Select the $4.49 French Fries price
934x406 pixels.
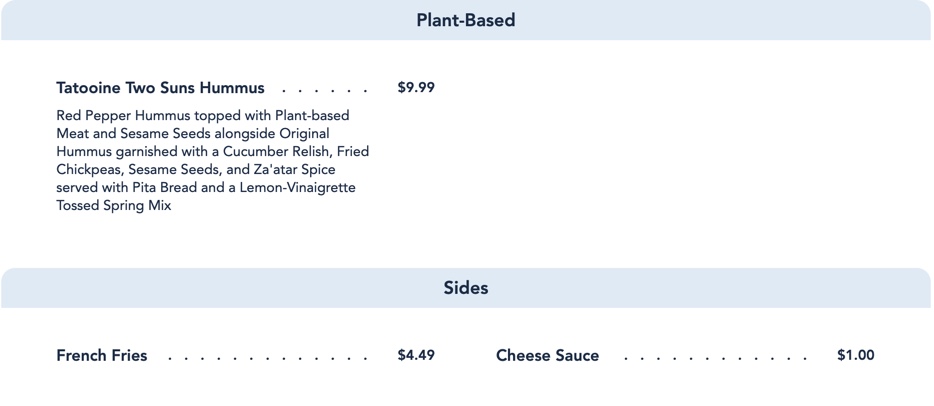click(x=416, y=355)
